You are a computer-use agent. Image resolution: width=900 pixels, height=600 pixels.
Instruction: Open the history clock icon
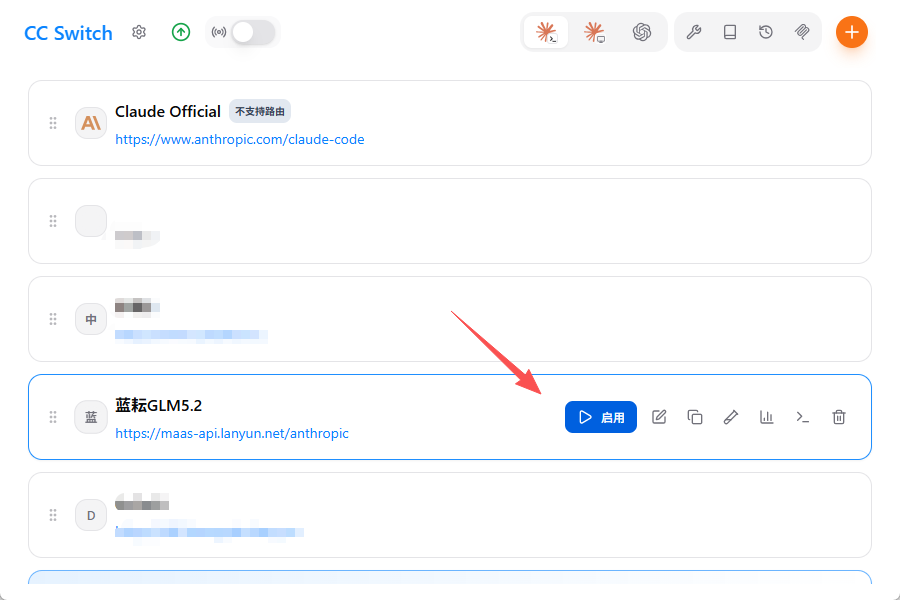[766, 32]
